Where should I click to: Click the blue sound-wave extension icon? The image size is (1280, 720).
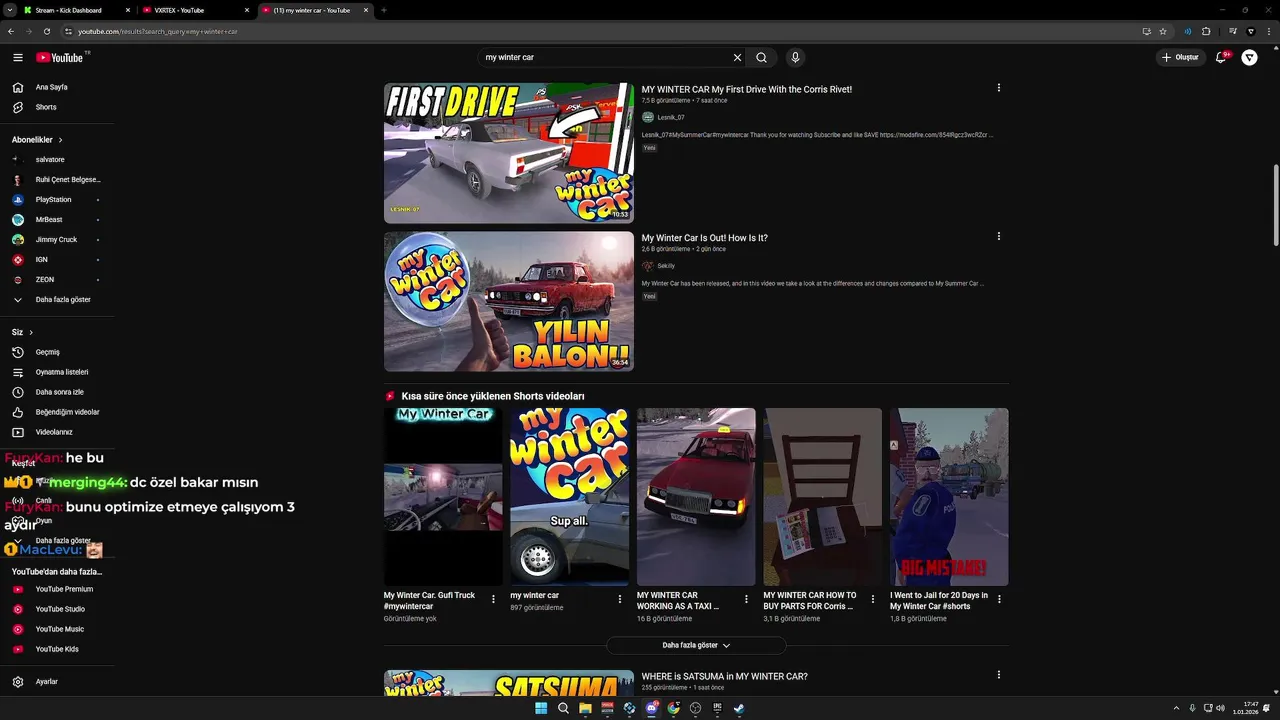1188,31
